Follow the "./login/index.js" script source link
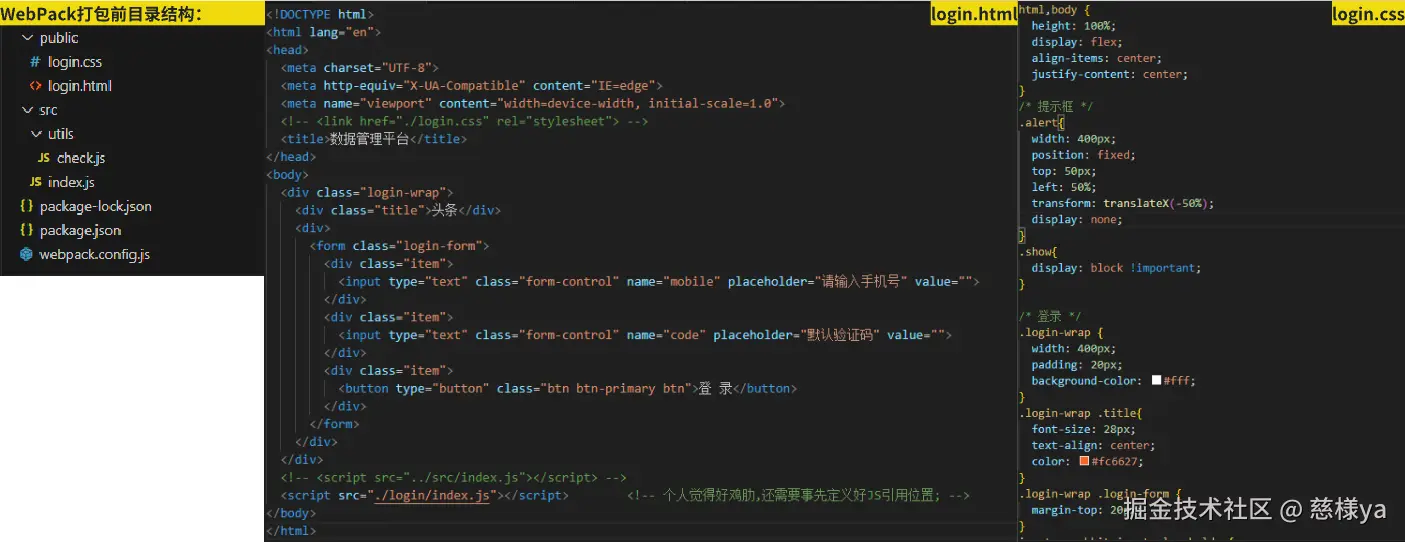This screenshot has height=542, width=1405. tap(431, 495)
